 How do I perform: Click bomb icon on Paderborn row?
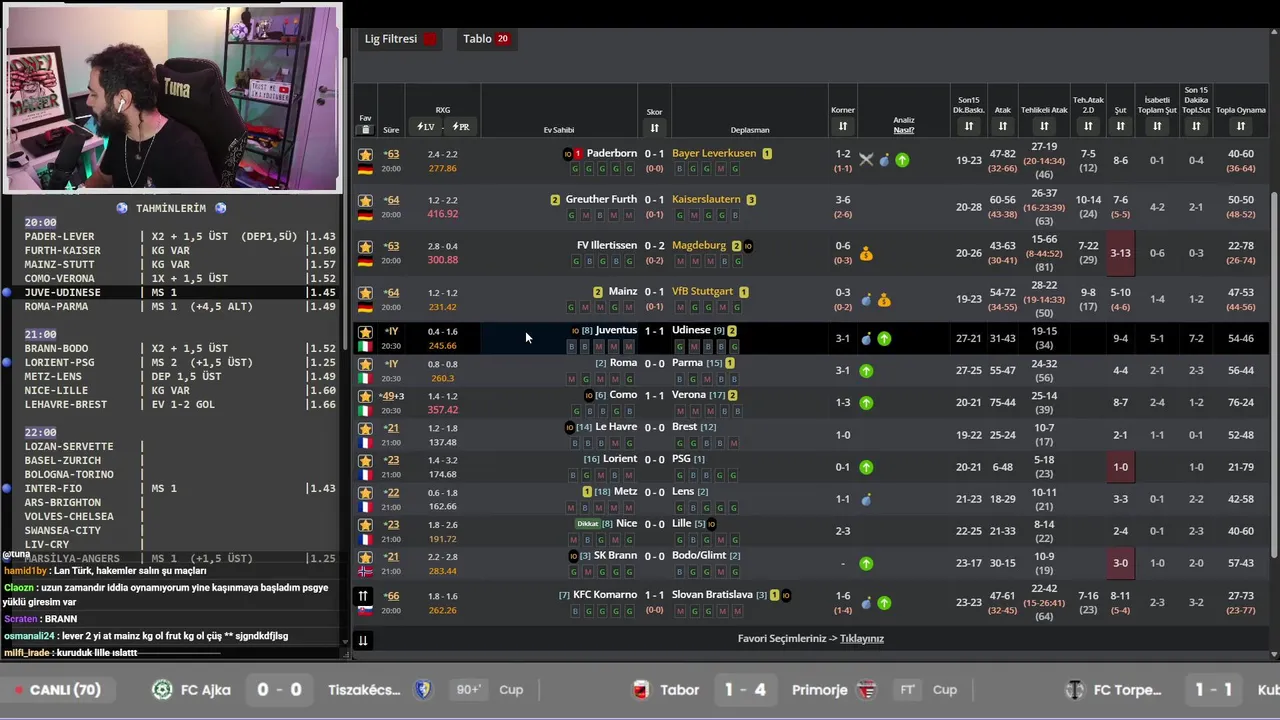[x=884, y=160]
